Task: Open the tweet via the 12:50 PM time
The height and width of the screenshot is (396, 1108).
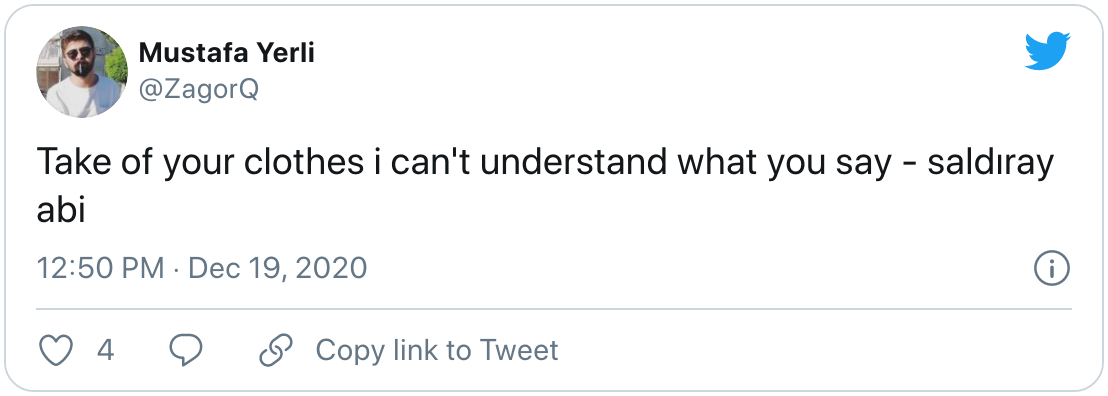Action: coord(100,269)
